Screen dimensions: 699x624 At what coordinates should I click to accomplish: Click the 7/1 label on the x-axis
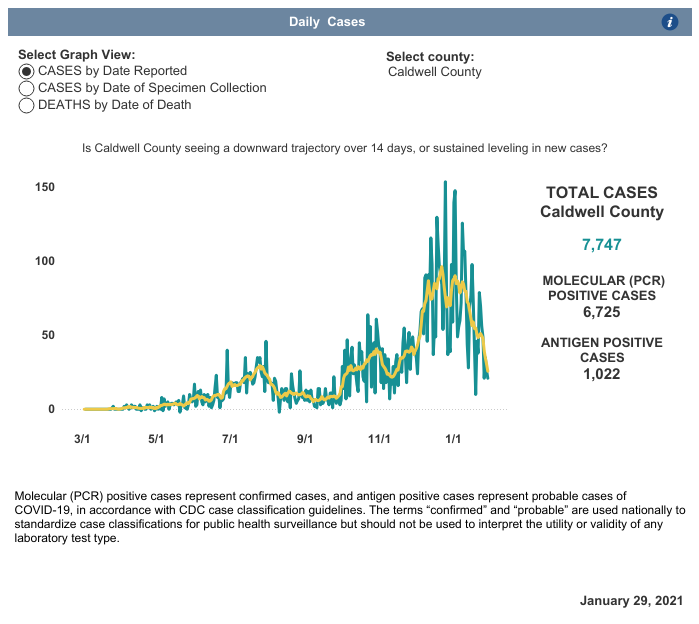click(230, 439)
